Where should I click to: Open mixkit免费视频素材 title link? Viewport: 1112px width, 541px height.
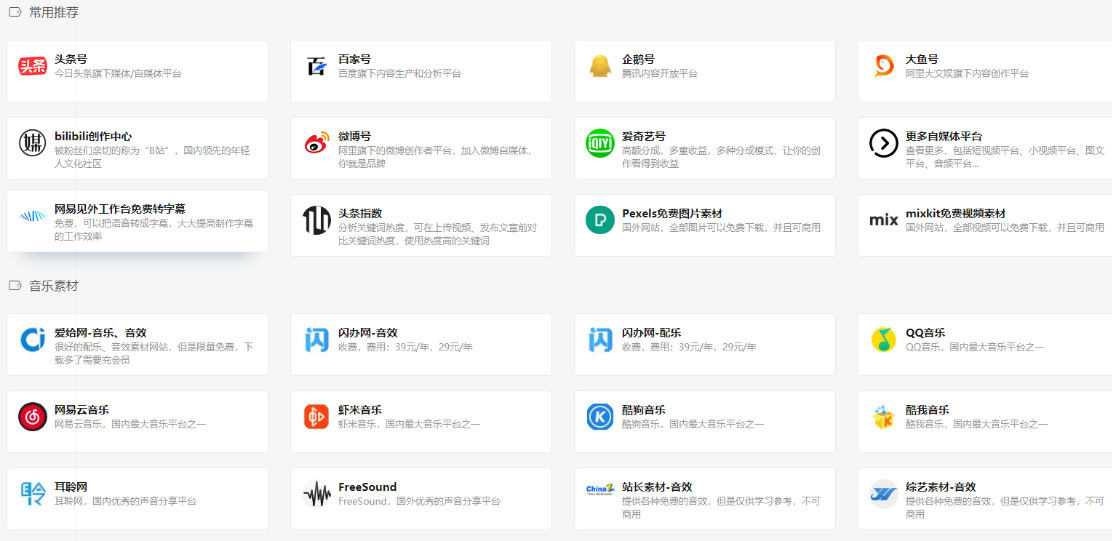pos(955,213)
